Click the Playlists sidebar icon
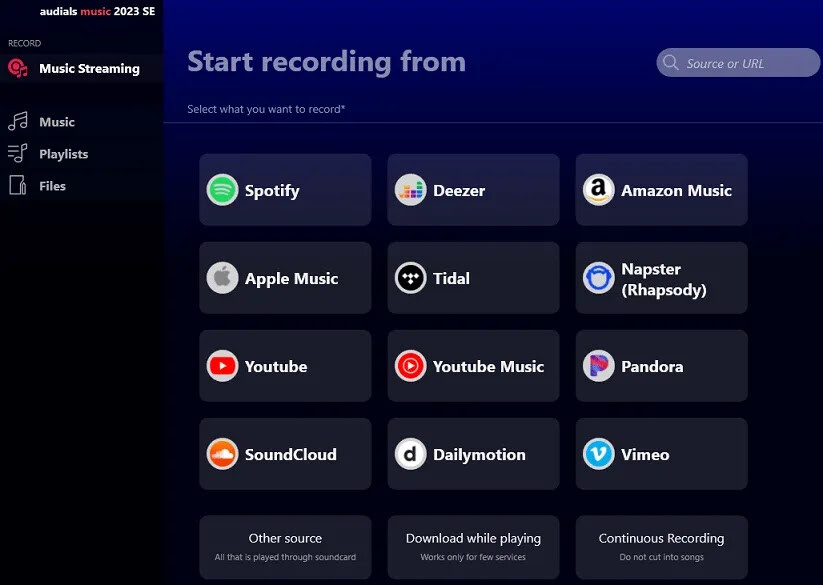The image size is (823, 585). [17, 153]
